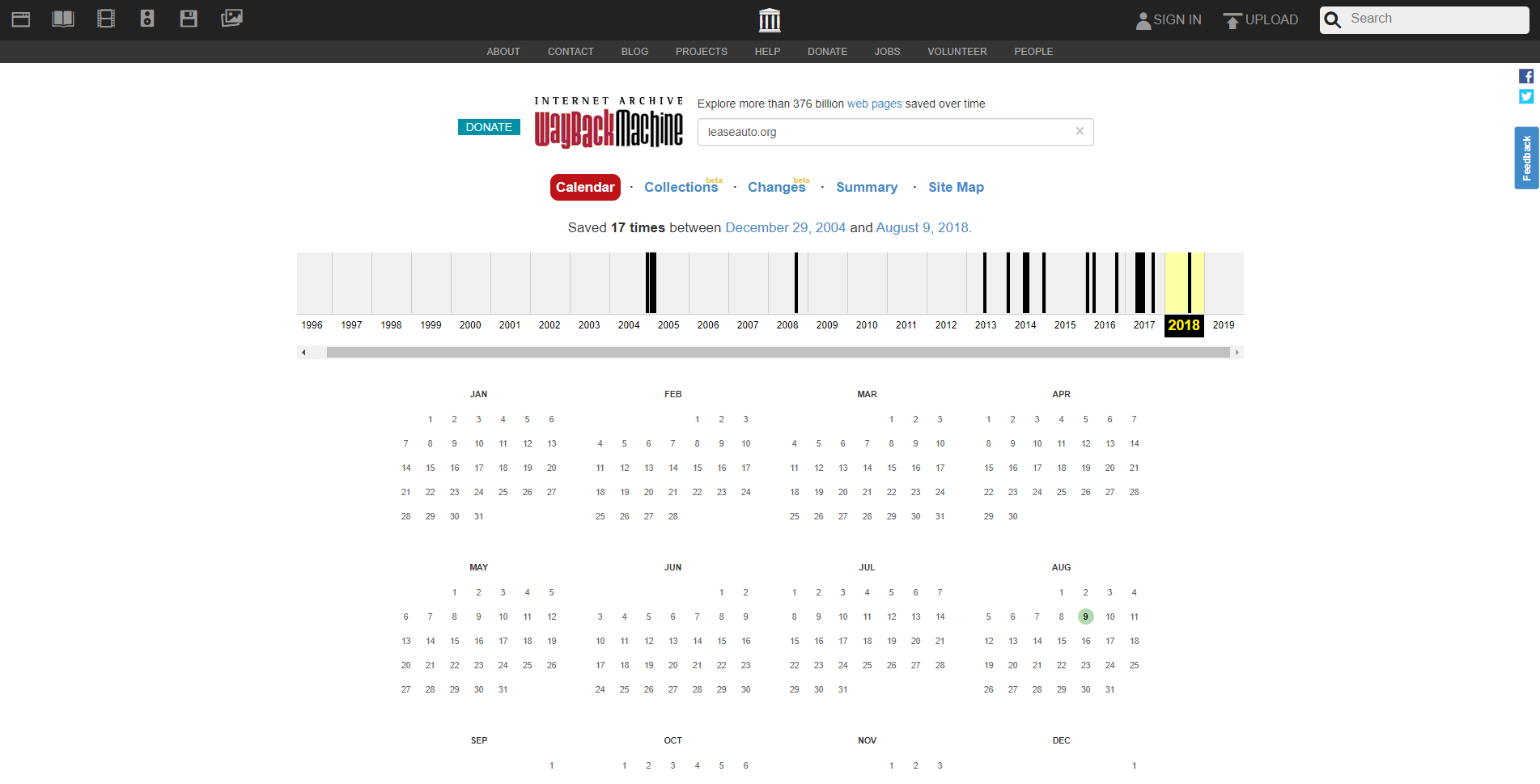The height and width of the screenshot is (784, 1540).
Task: Click the DEC month heading
Action: tap(1062, 741)
